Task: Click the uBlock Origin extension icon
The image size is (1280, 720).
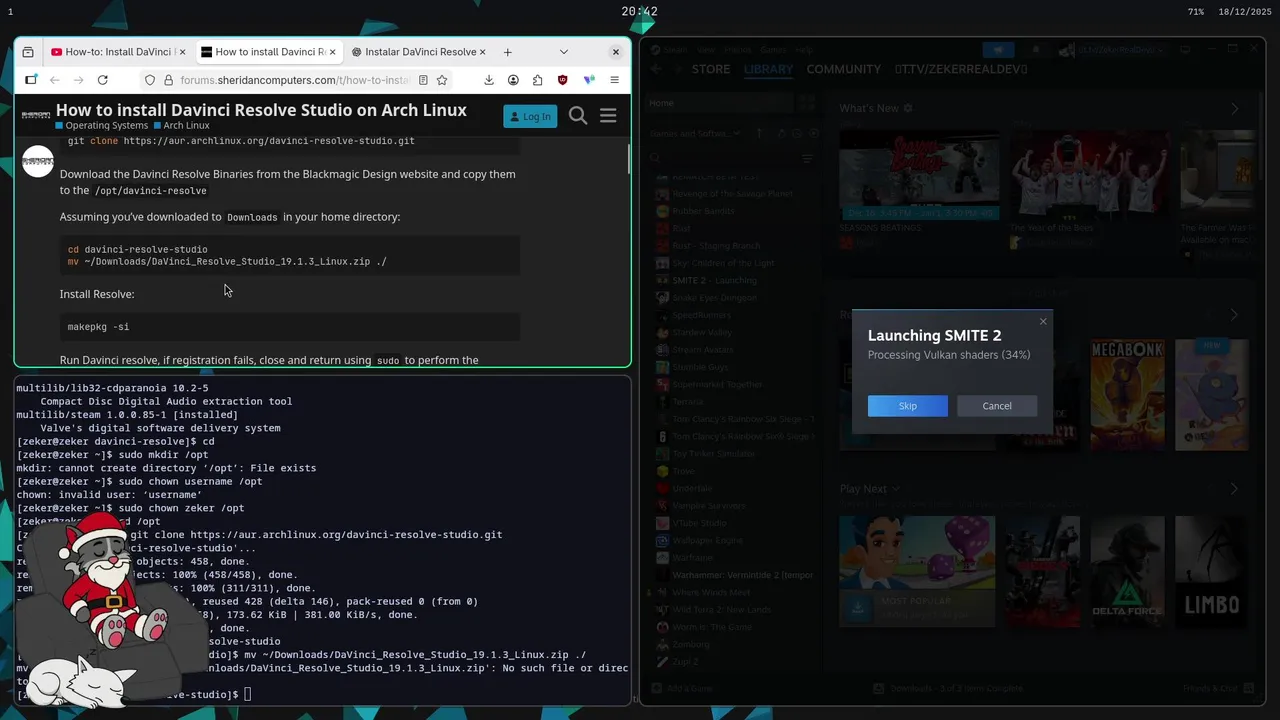Action: pos(562,80)
